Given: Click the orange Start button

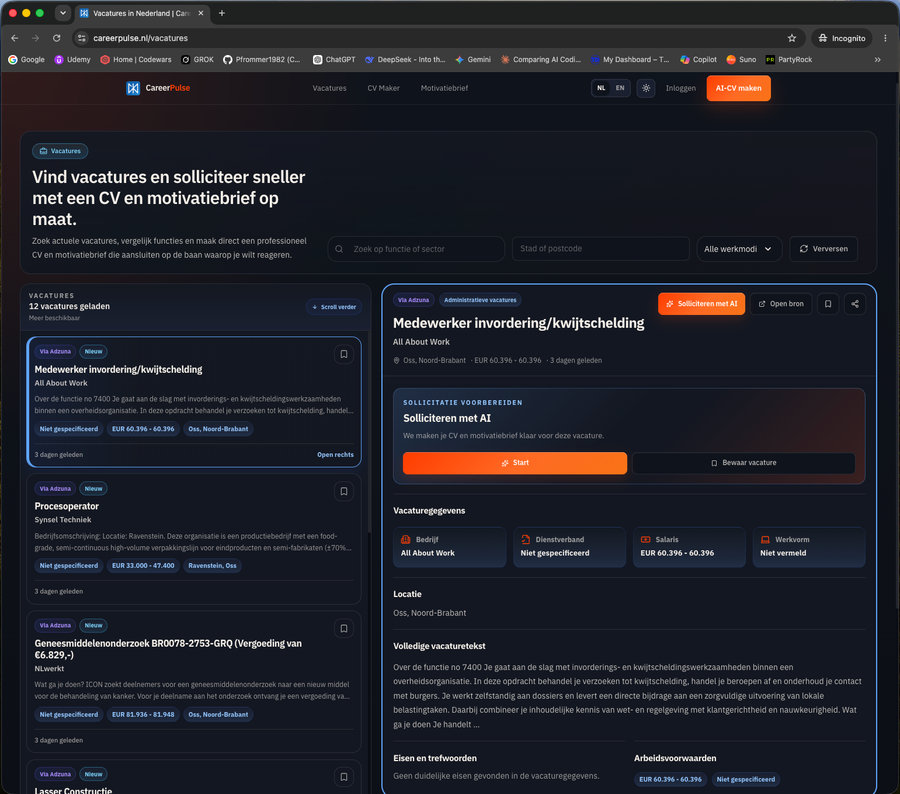Looking at the screenshot, I should click(515, 463).
